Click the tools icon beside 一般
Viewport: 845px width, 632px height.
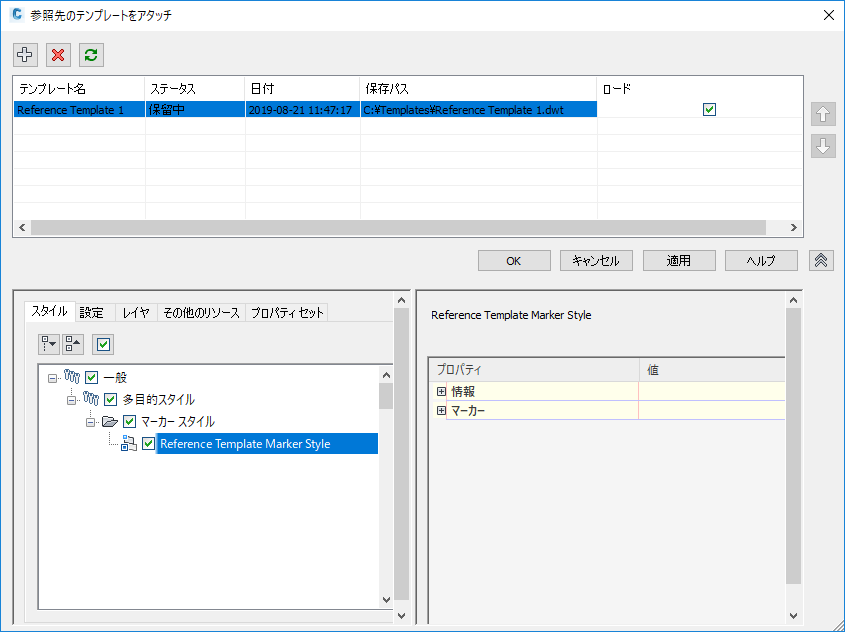point(72,377)
